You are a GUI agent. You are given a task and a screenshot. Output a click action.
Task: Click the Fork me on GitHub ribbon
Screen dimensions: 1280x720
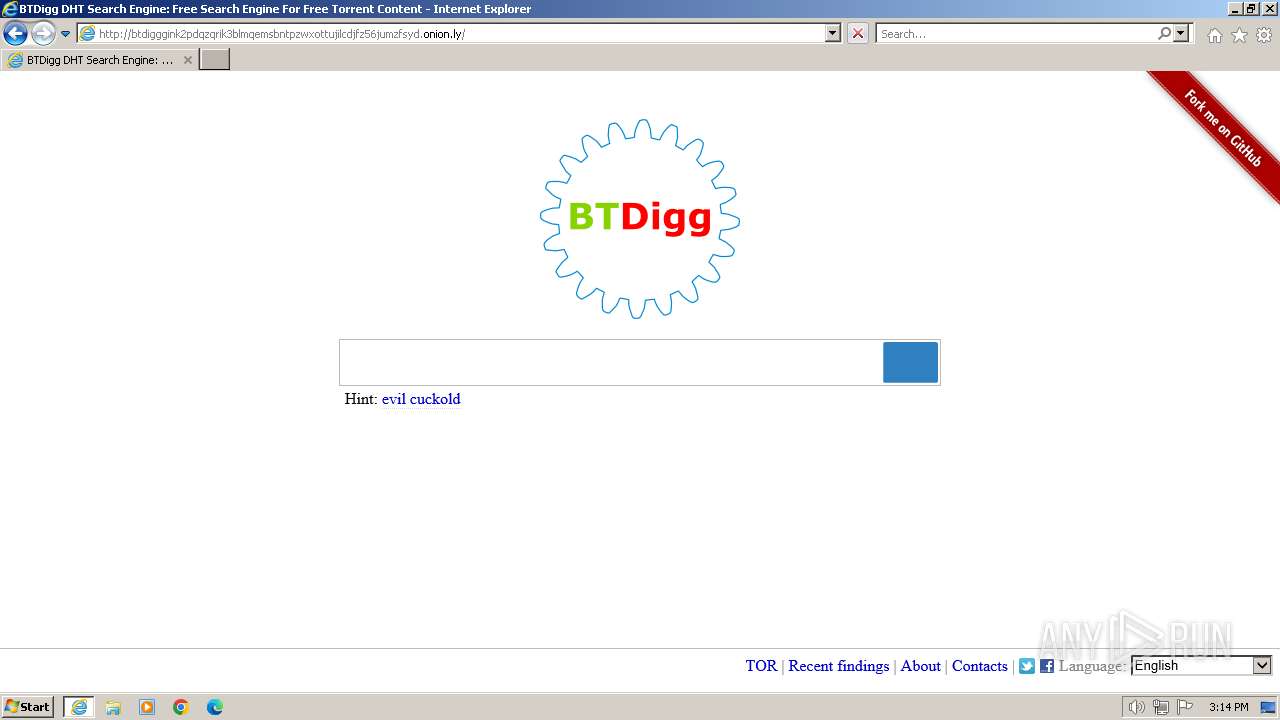coord(1222,128)
